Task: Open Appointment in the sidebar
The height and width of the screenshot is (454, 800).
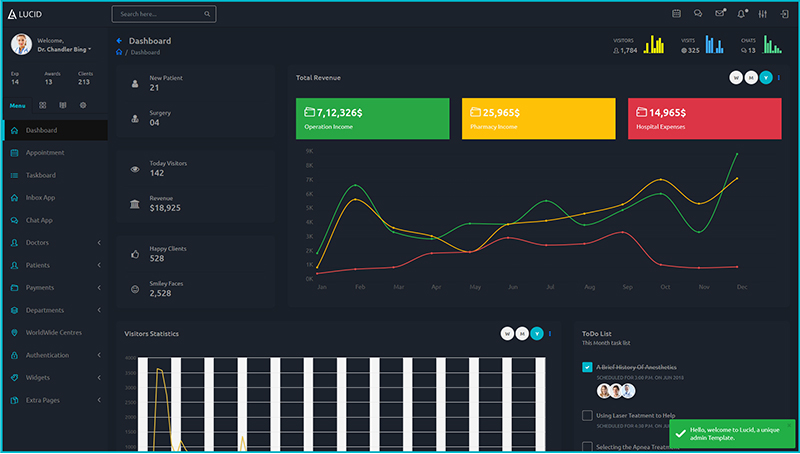Action: [45, 153]
